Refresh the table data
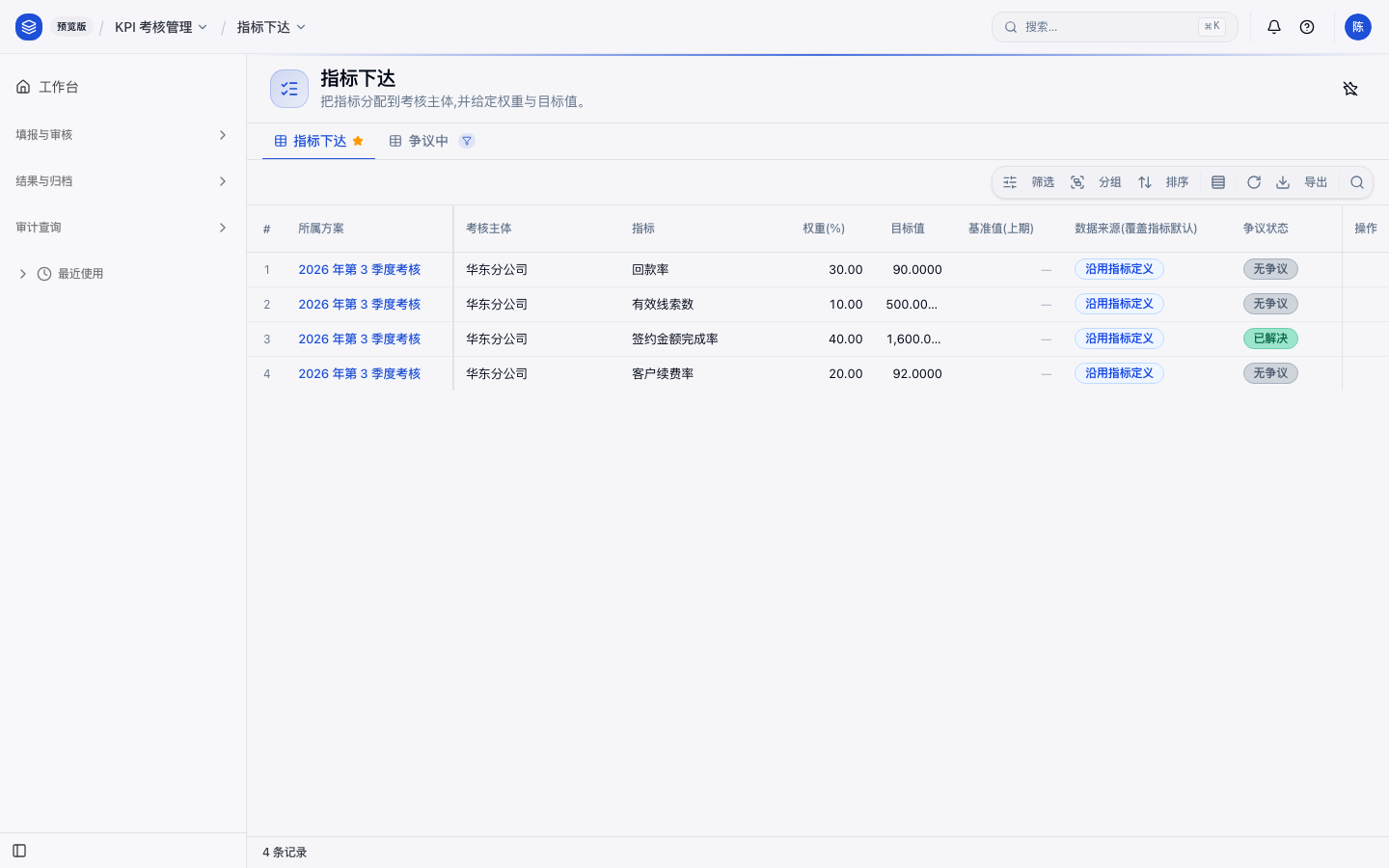Screen dimensions: 1389x868 pyautogui.click(x=1254, y=182)
